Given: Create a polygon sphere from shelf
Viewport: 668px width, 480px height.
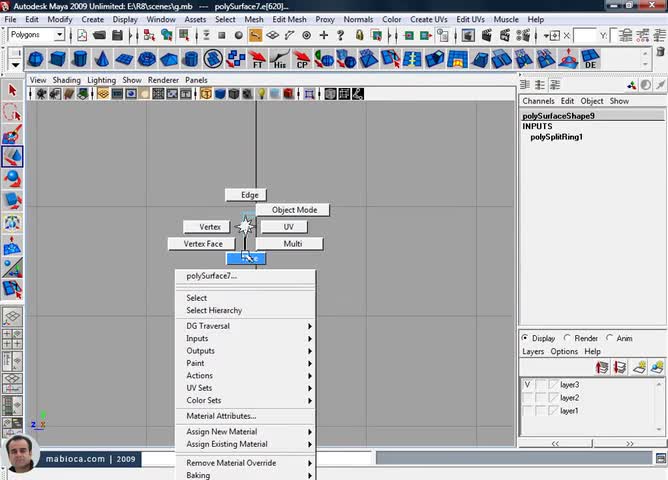Looking at the screenshot, I should click(35, 59).
